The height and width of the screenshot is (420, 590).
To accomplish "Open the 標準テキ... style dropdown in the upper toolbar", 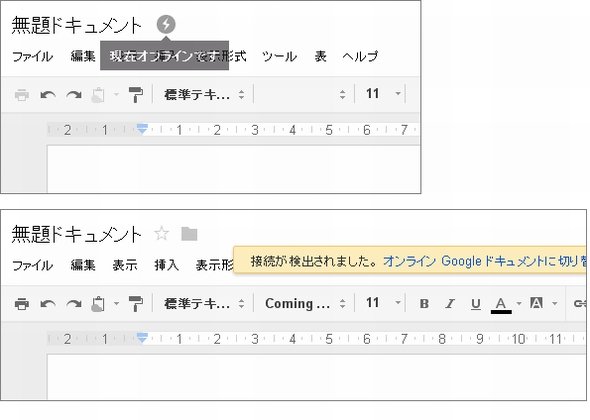I will pos(204,94).
